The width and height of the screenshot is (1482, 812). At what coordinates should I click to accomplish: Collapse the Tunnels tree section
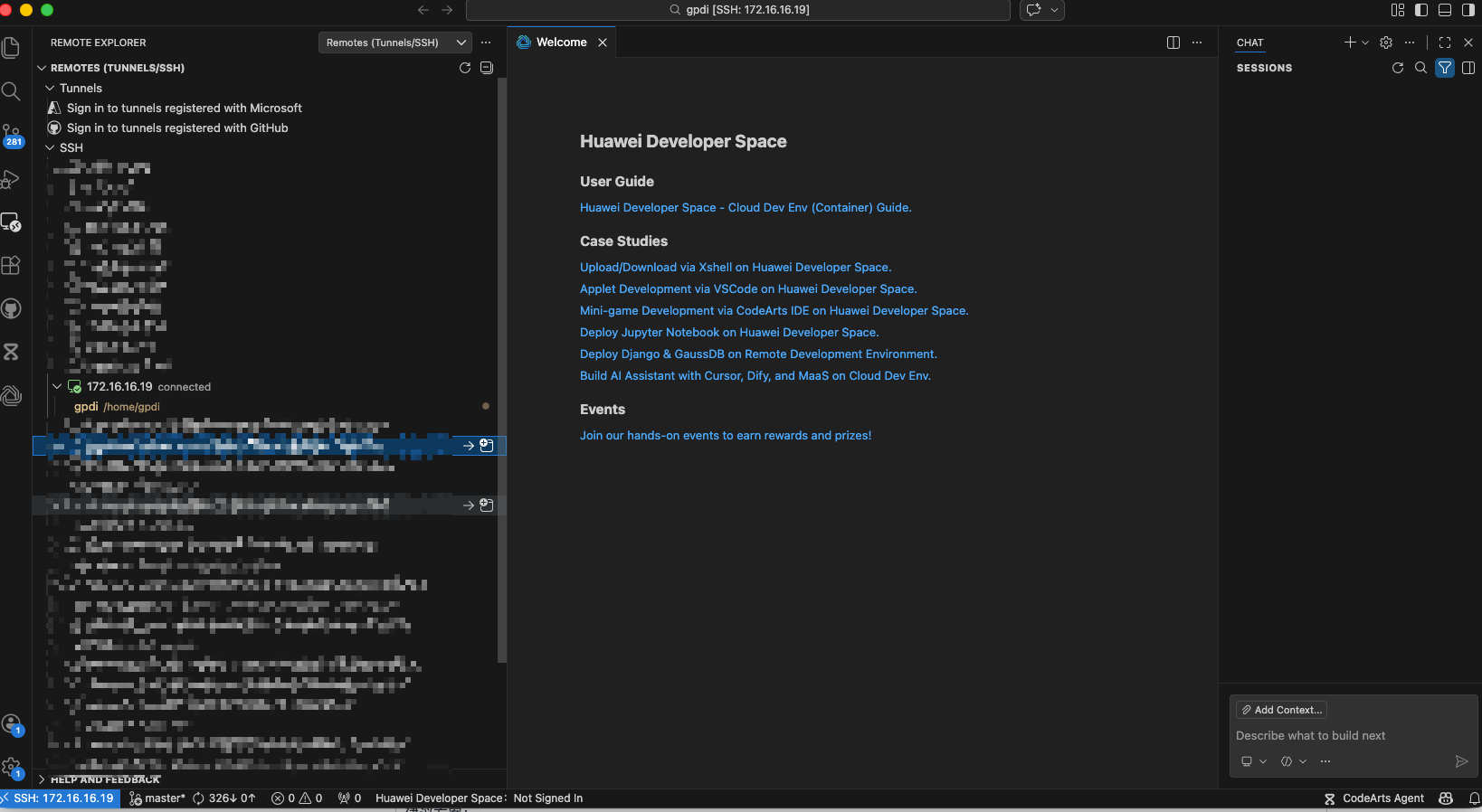coord(51,88)
